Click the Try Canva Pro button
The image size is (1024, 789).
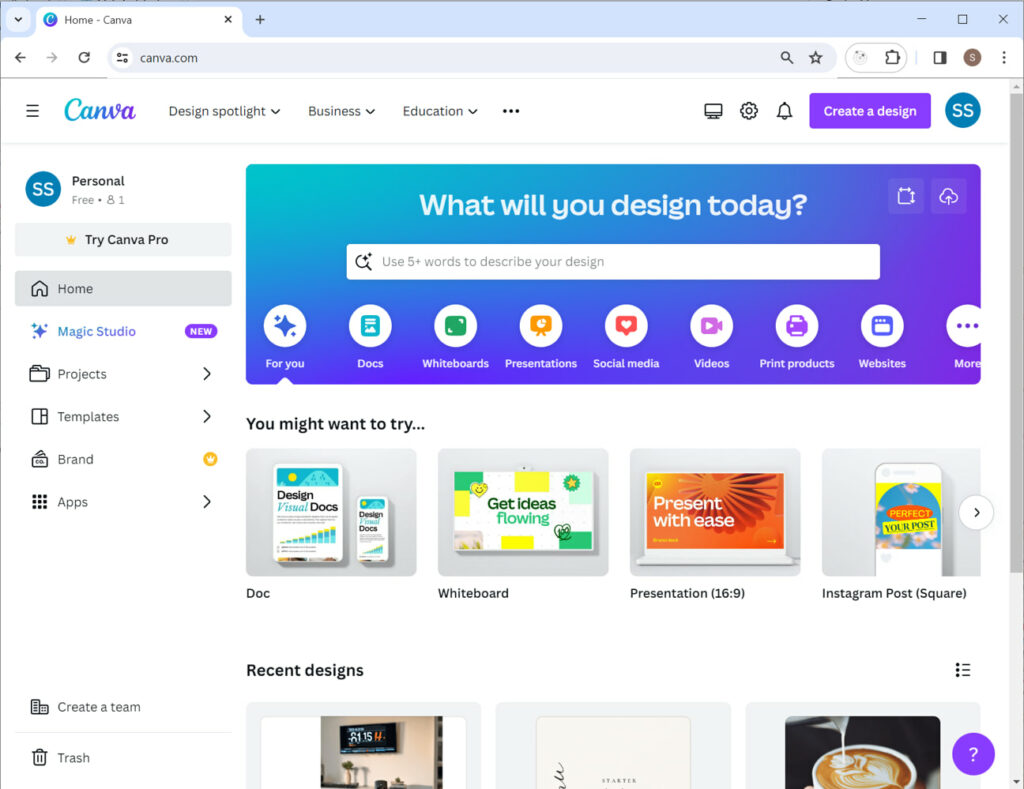(x=122, y=239)
